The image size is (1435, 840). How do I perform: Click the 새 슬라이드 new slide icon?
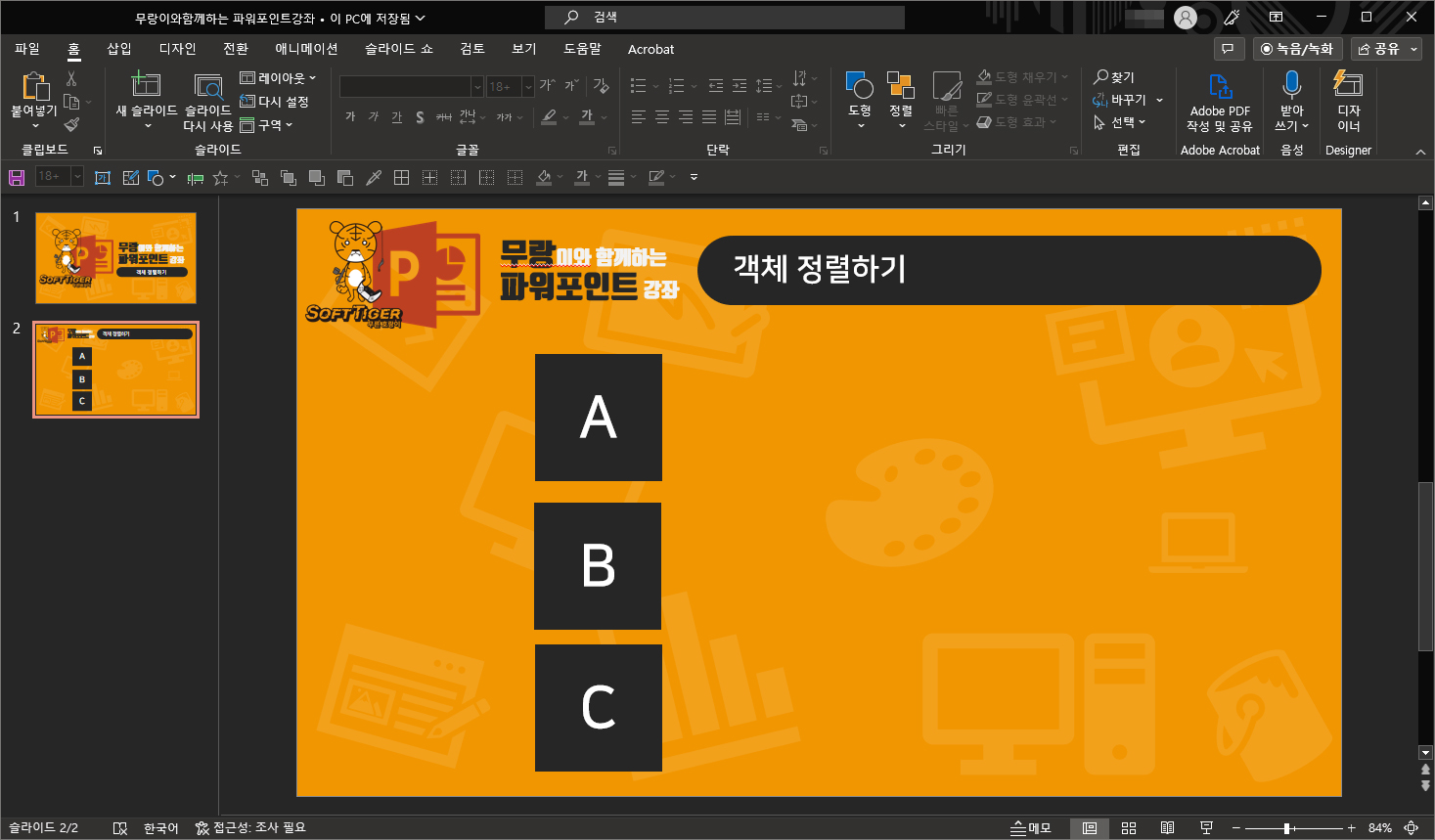(x=146, y=84)
